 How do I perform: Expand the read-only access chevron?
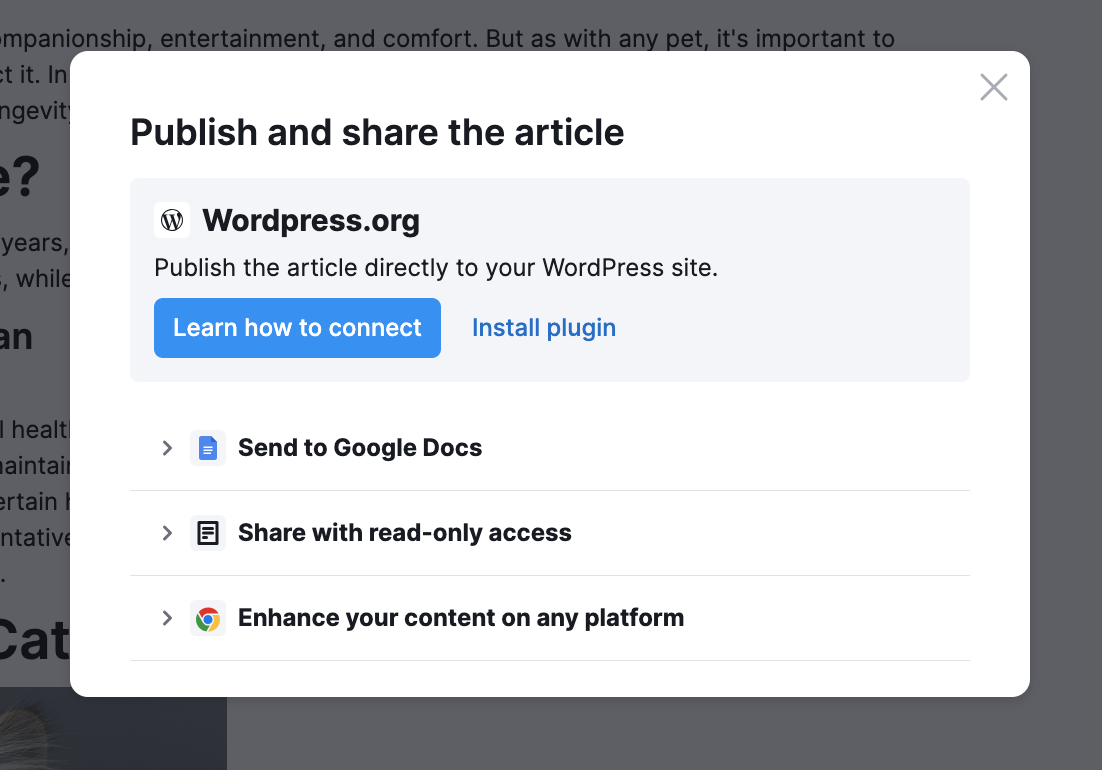coord(167,533)
